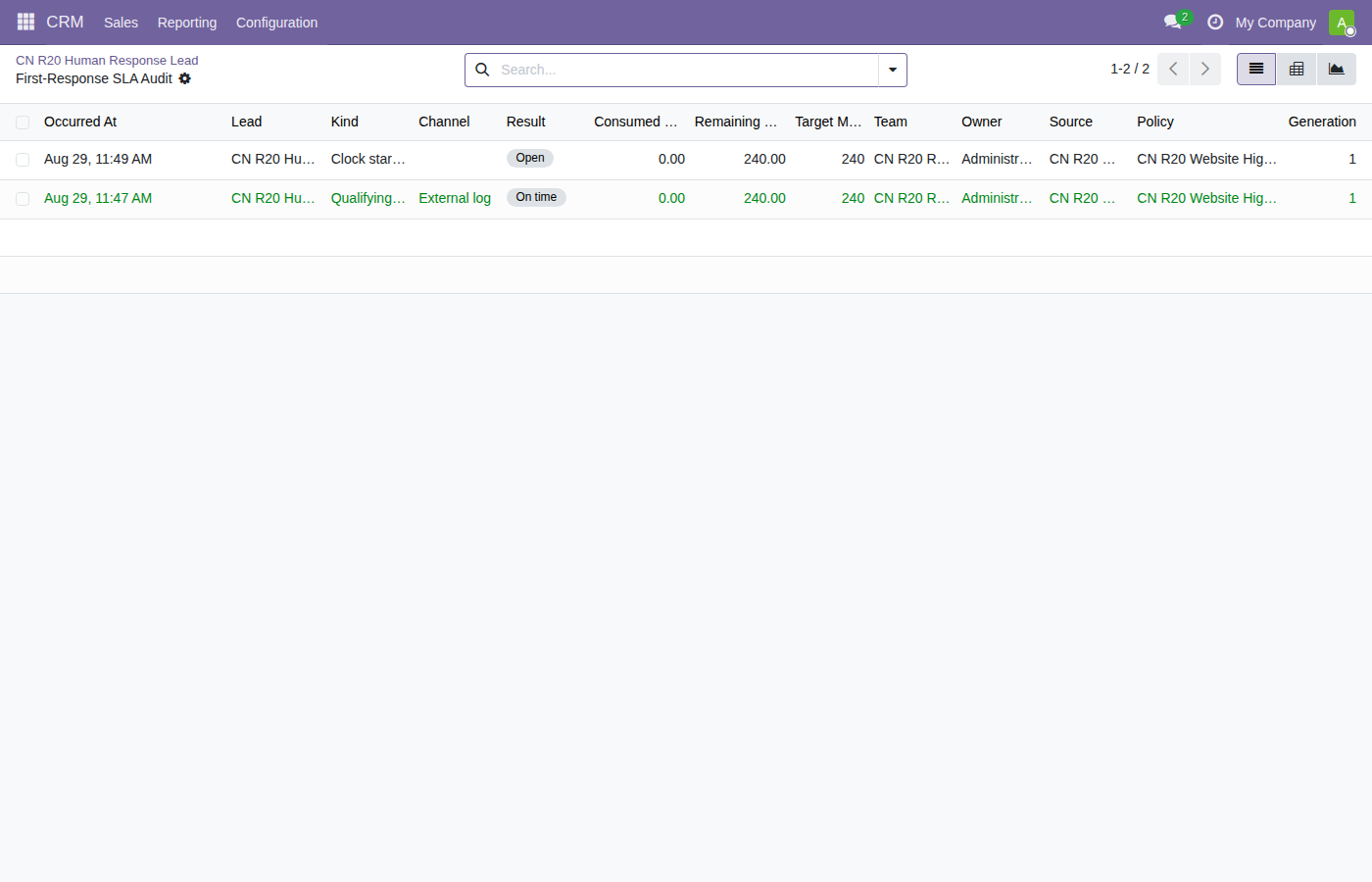The height and width of the screenshot is (882, 1372).
Task: Go back to CN R20 Human Response Lead breadcrumb
Action: tap(107, 61)
